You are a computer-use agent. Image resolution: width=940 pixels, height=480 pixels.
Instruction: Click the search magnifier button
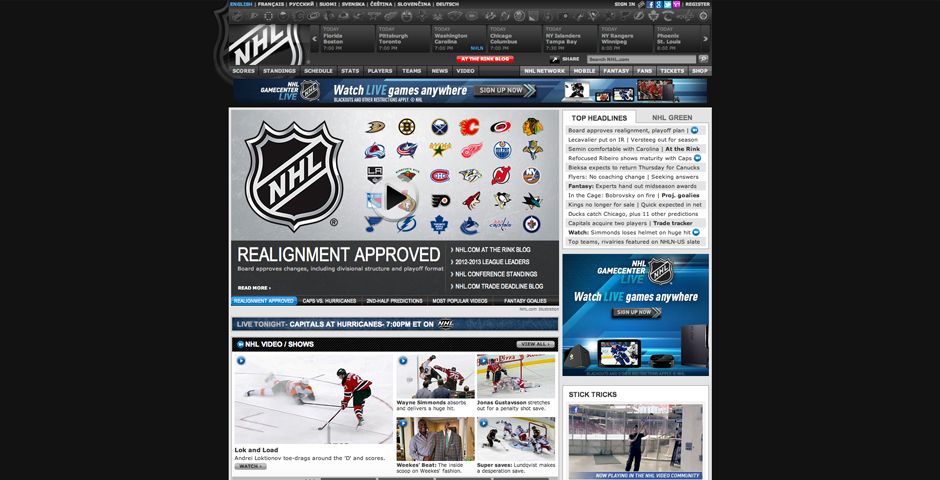[x=703, y=59]
